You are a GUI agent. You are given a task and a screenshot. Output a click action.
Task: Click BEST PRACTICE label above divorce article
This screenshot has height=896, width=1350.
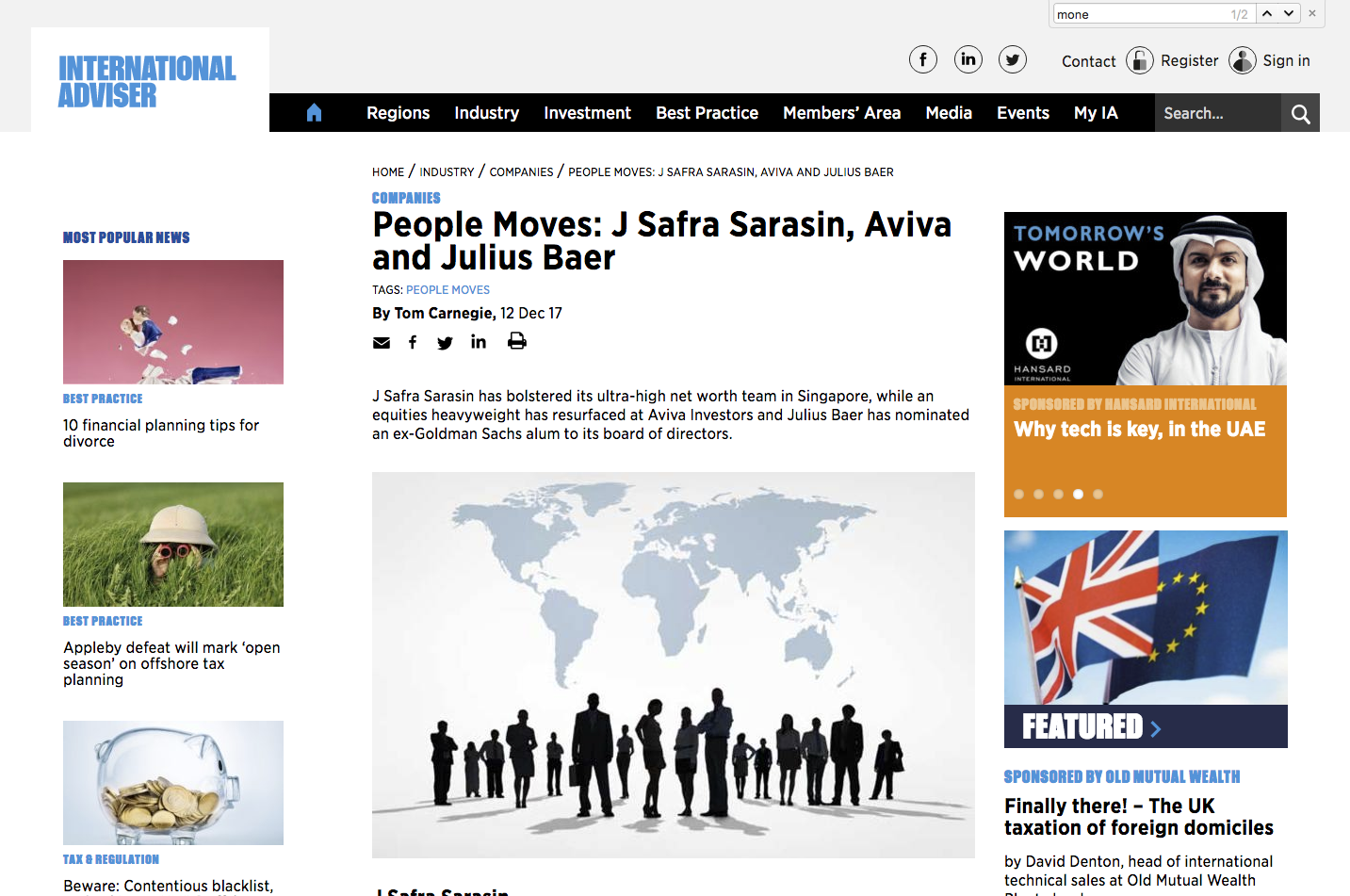(103, 399)
